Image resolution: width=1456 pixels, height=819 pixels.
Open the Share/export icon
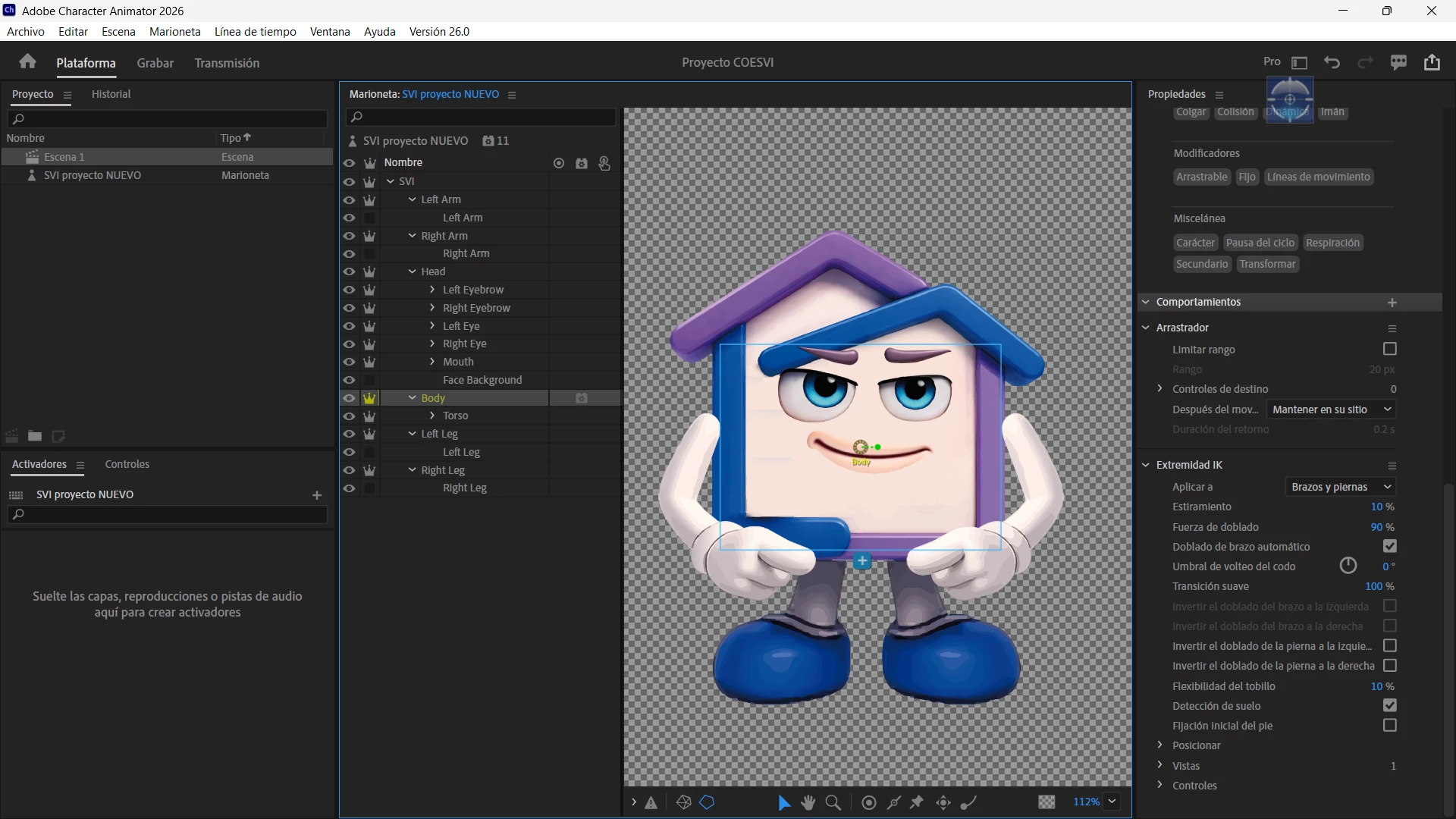(x=1432, y=62)
